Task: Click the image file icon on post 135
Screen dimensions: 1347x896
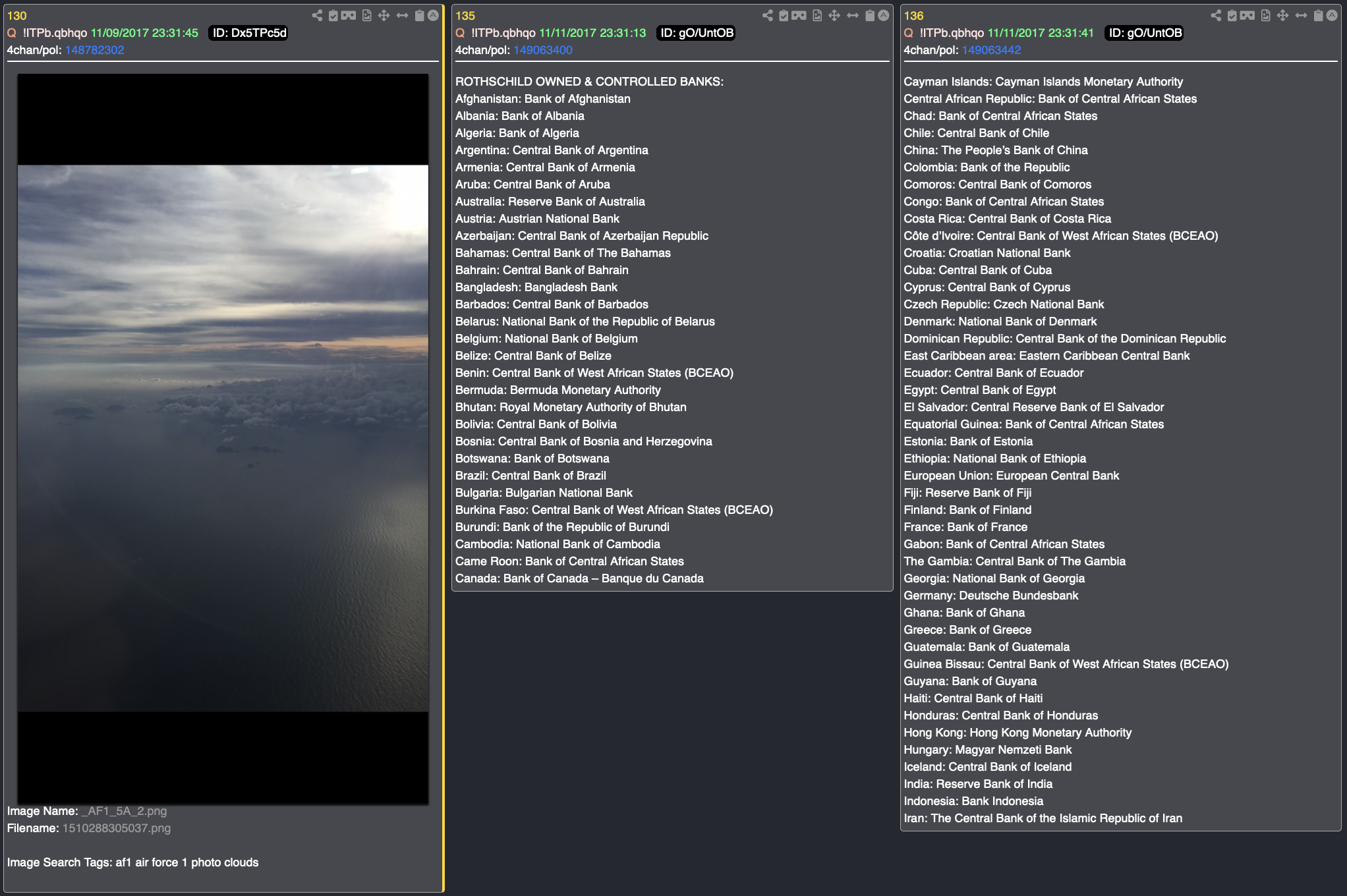Action: 817,15
